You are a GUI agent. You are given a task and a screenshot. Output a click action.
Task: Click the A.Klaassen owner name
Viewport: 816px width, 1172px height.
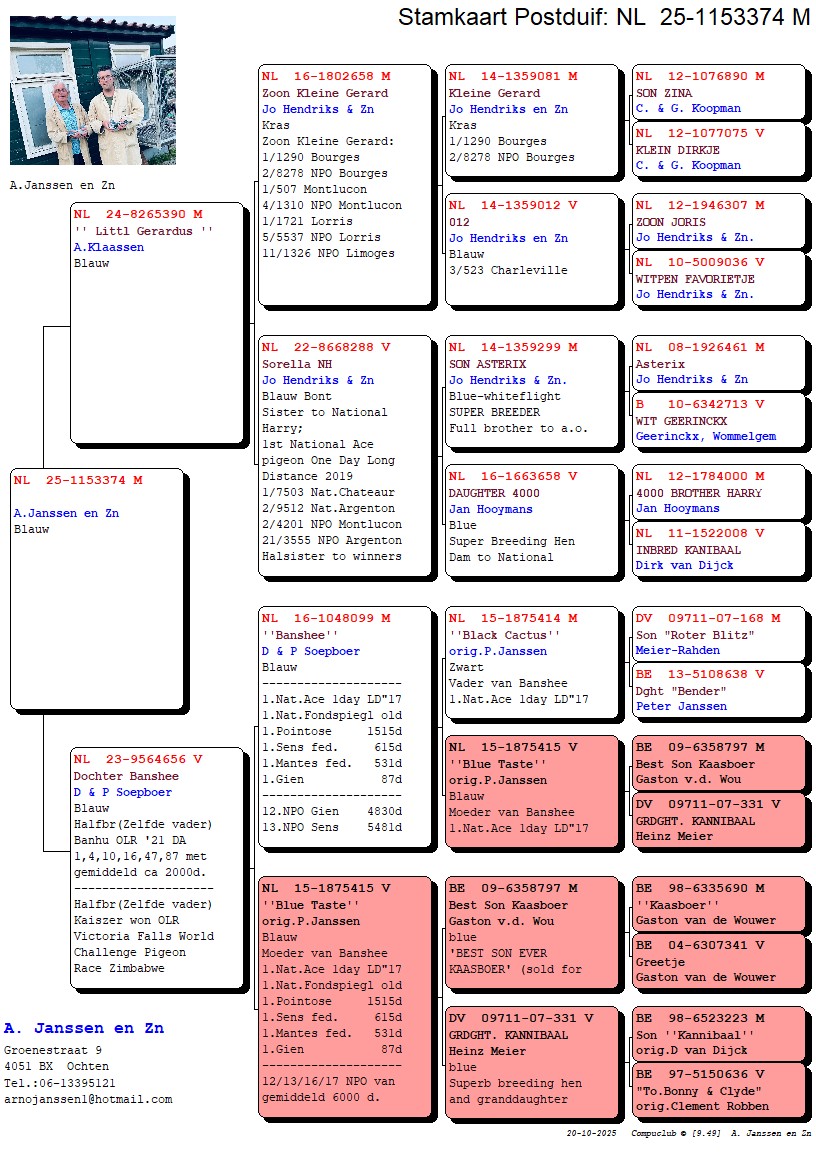[109, 247]
